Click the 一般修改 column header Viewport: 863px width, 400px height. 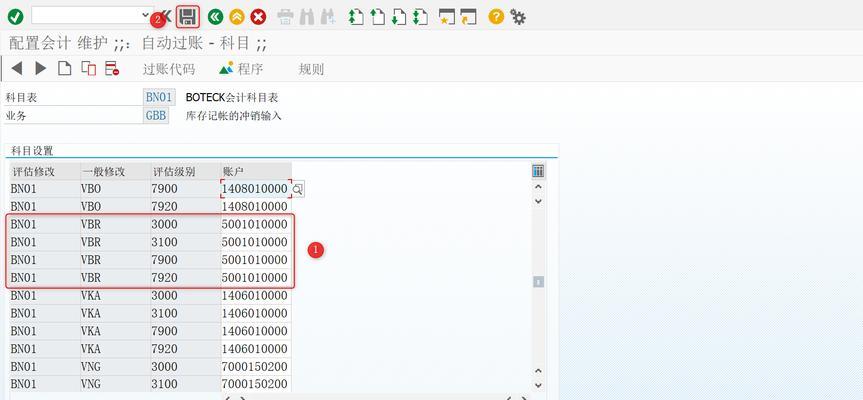(115, 171)
